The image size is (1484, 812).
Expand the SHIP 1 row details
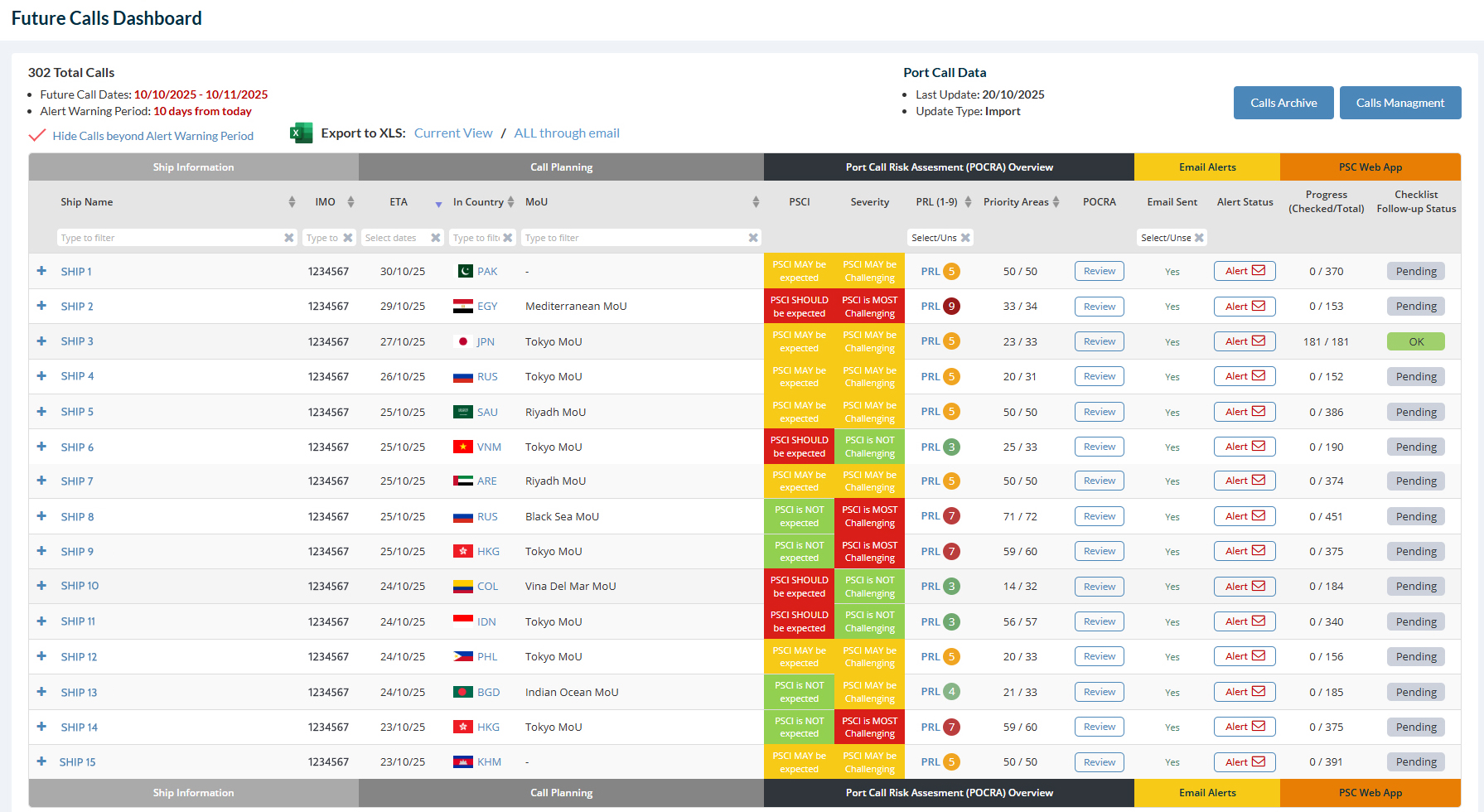(41, 271)
